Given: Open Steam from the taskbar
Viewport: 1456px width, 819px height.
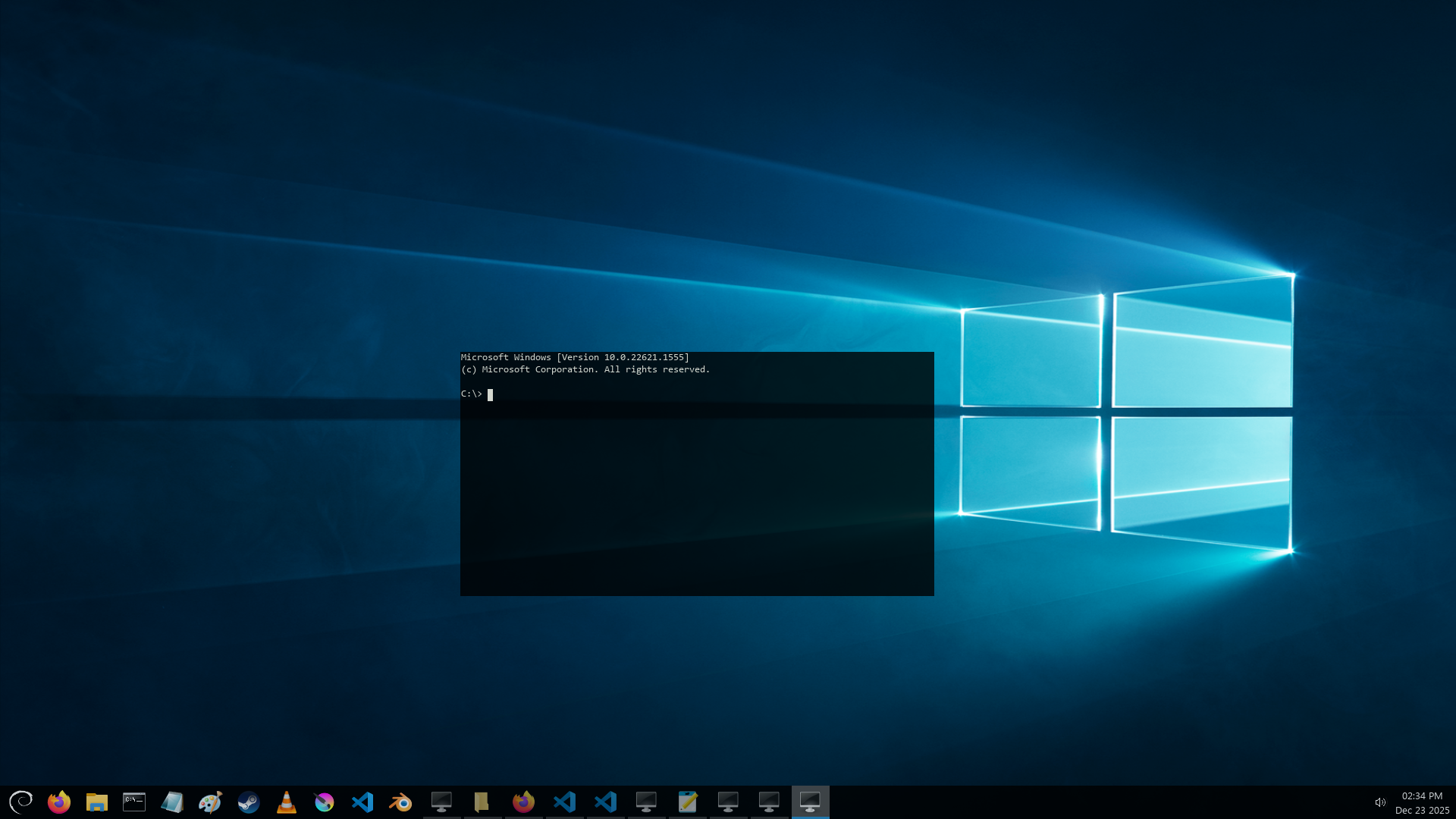Looking at the screenshot, I should click(249, 802).
